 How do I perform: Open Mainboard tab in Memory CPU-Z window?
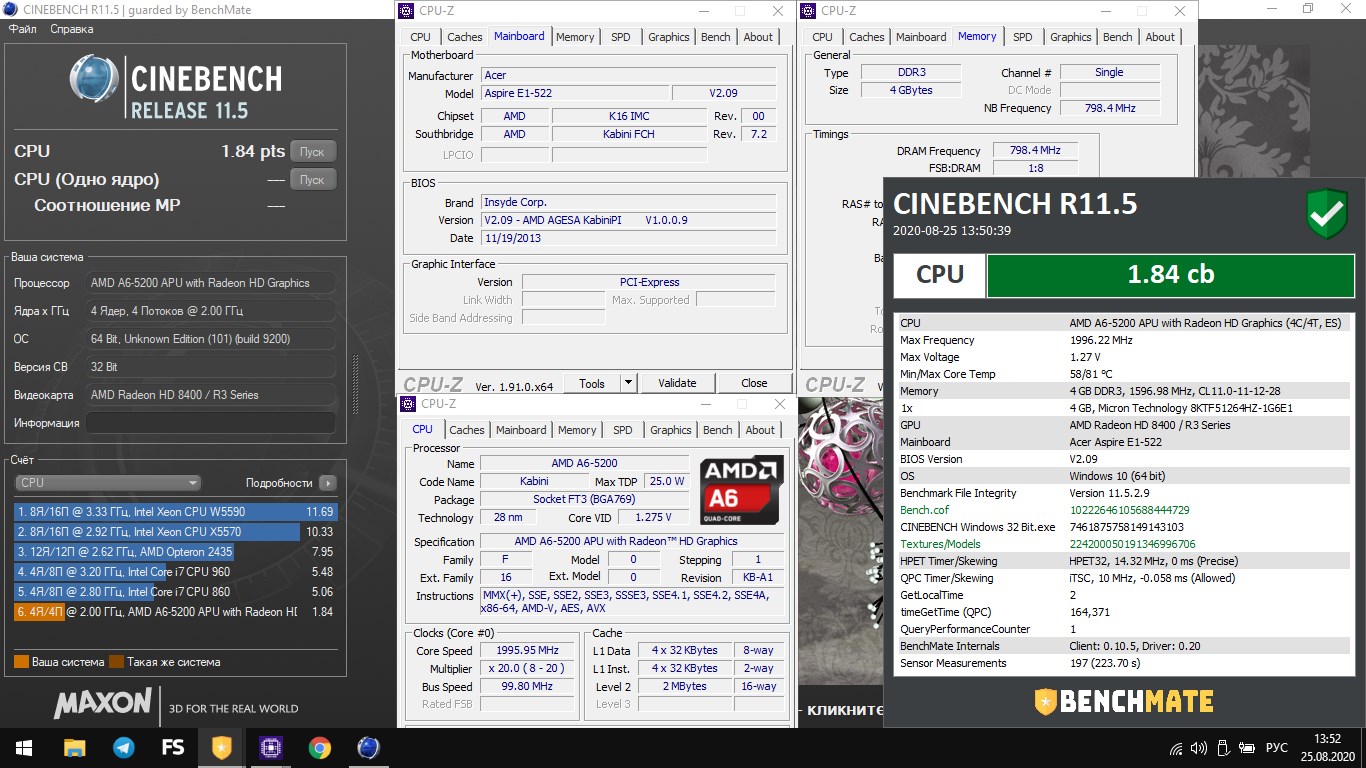coord(921,37)
